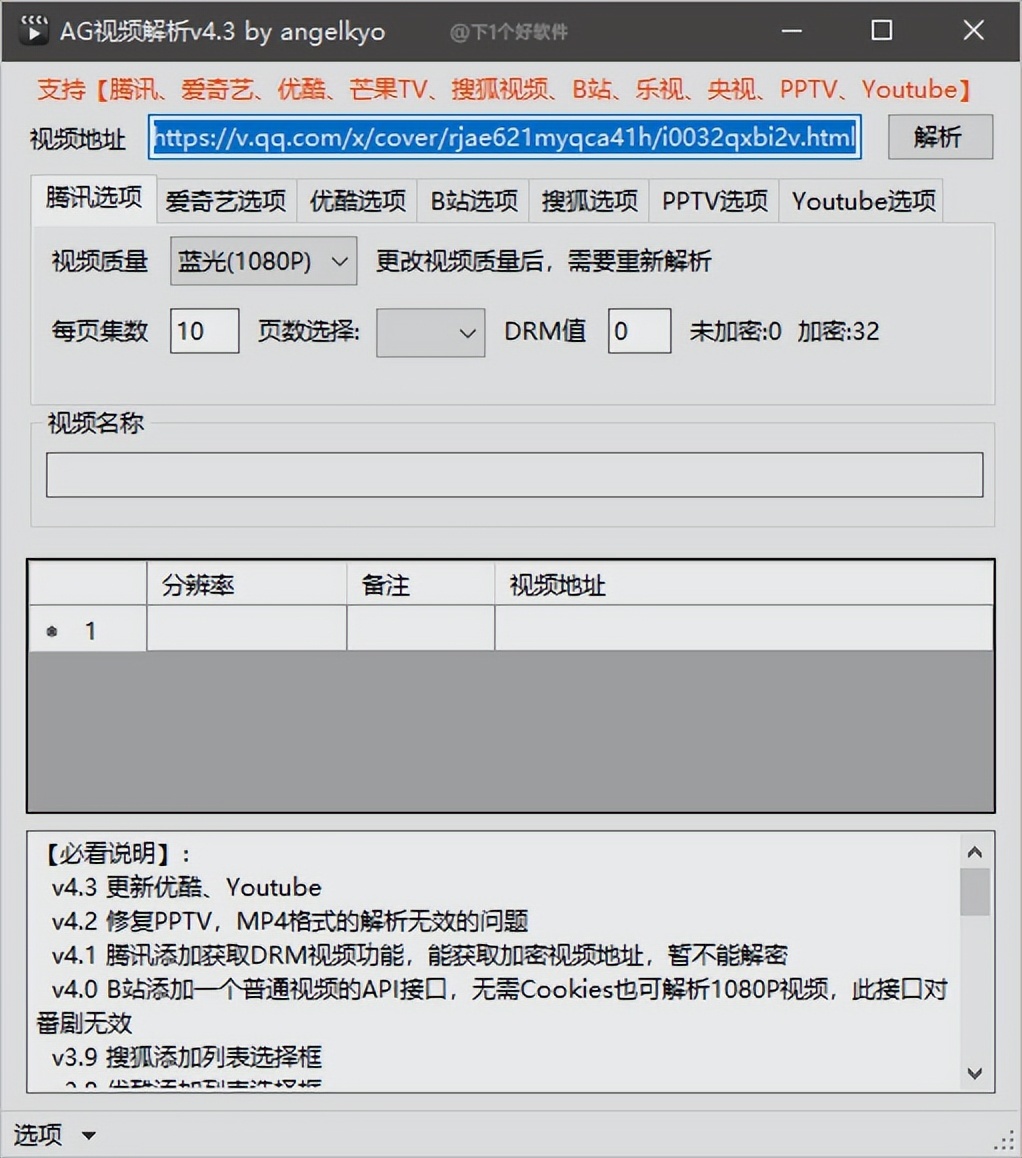The width and height of the screenshot is (1022, 1158).
Task: Switch to the 优酷选项 tab
Action: (x=356, y=200)
